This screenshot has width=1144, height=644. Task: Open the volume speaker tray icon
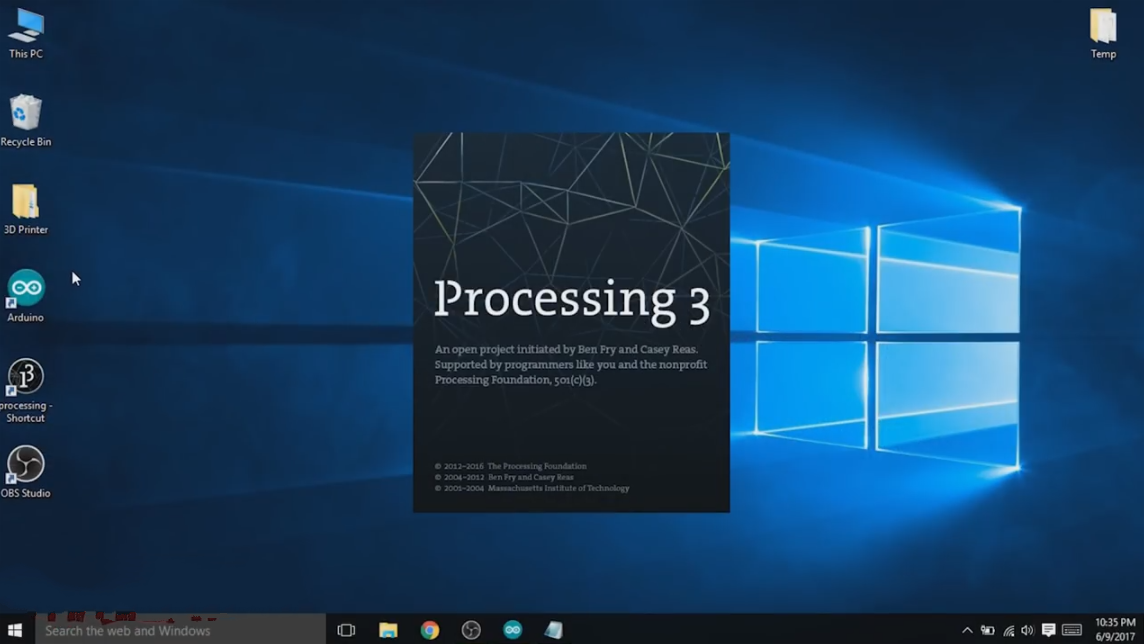[1027, 630]
